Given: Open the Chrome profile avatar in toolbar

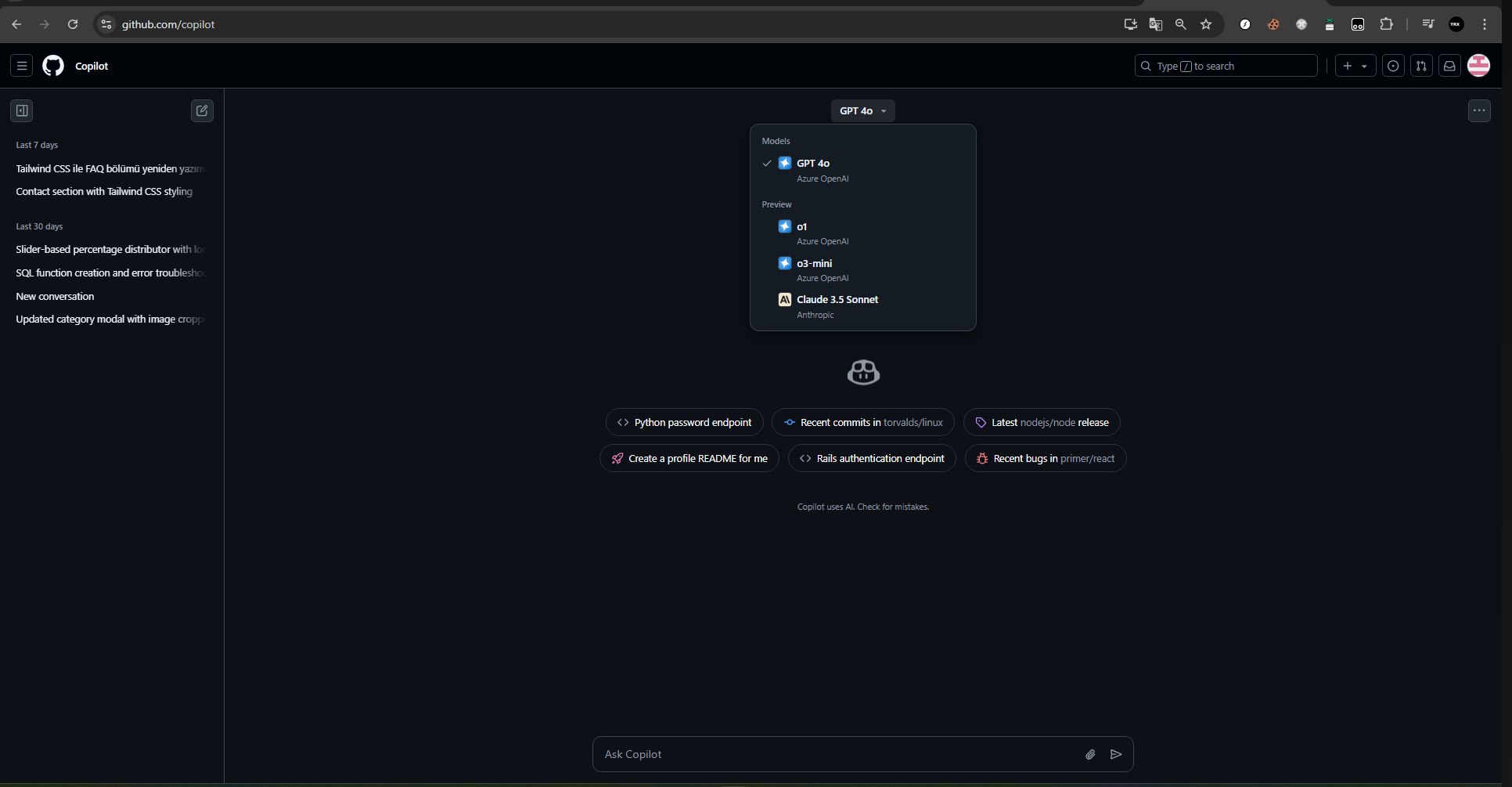Looking at the screenshot, I should (x=1456, y=24).
